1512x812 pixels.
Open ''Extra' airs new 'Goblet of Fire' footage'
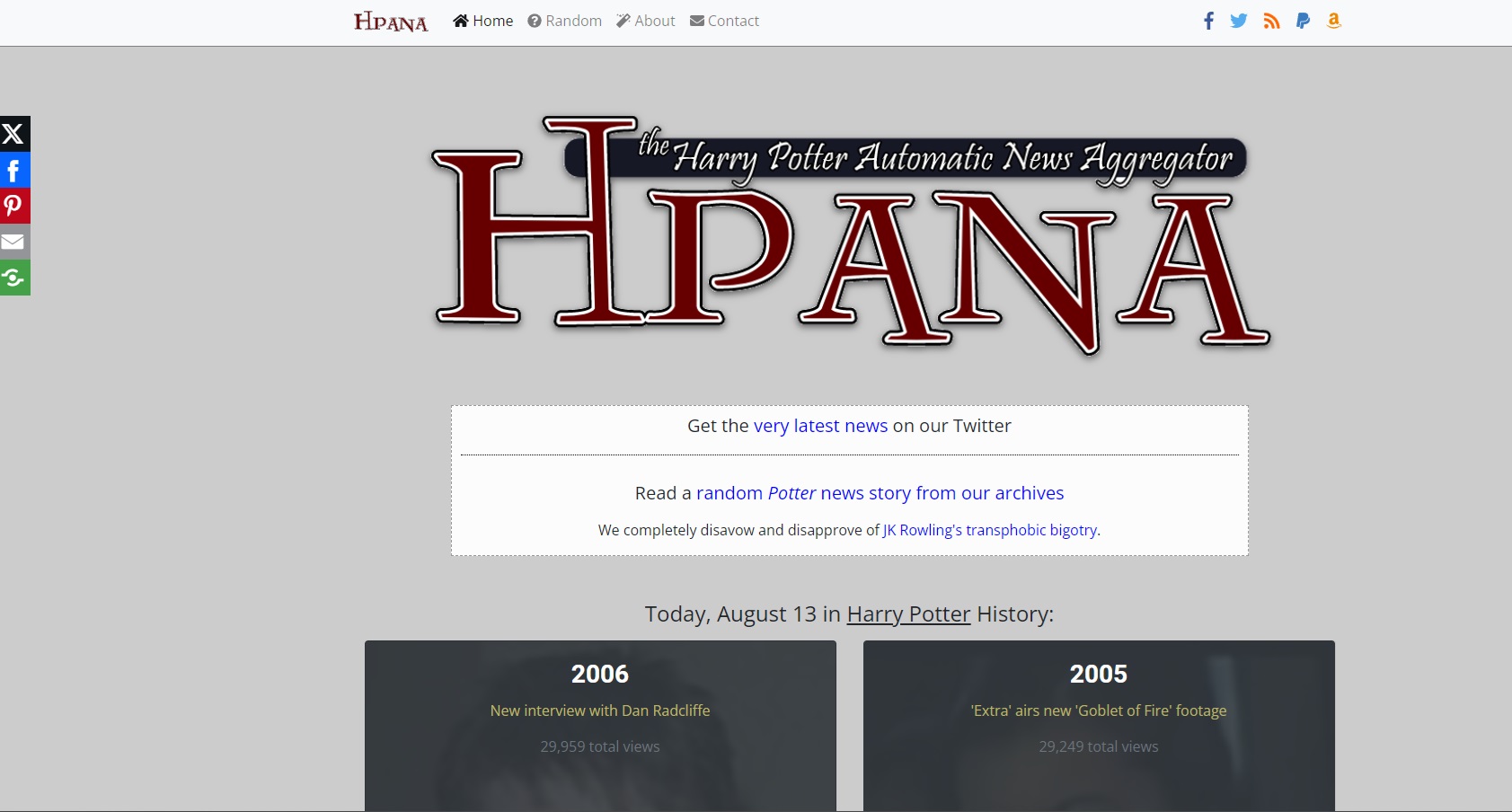tap(1099, 710)
